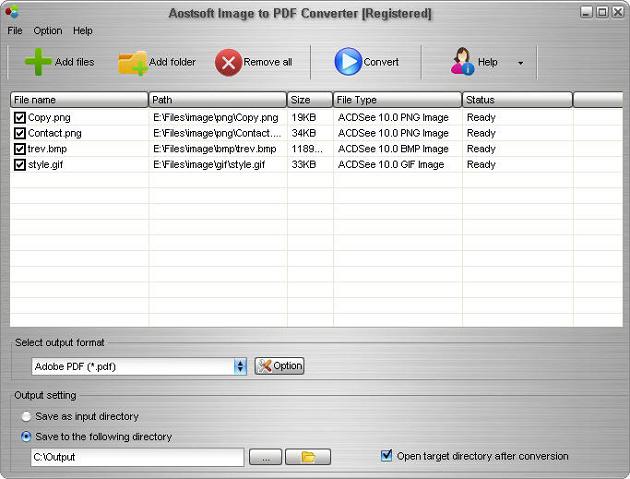Screen dimensions: 630x479
Task: Open the Help menu
Action: (x=83, y=31)
